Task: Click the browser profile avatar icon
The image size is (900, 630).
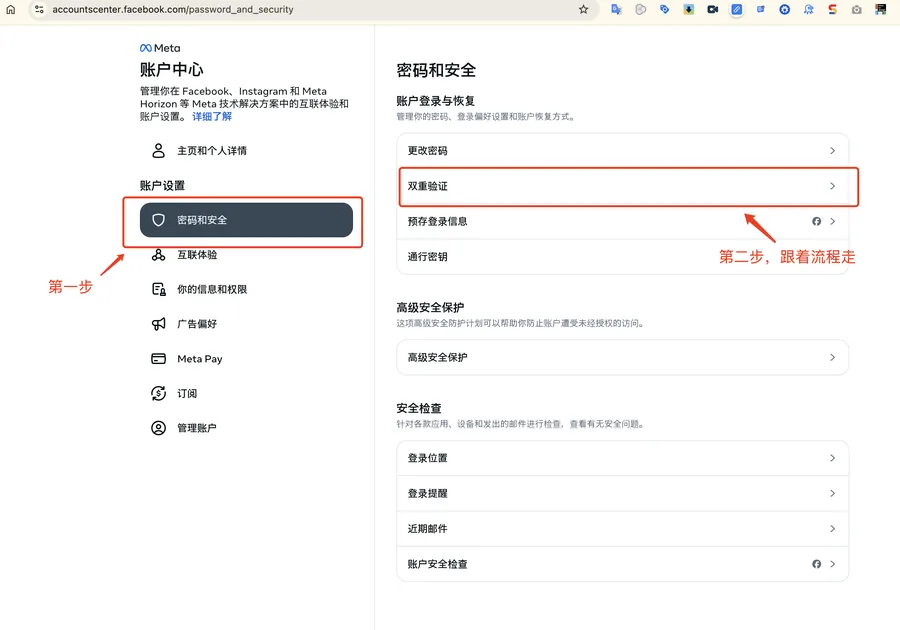Action: [x=880, y=9]
